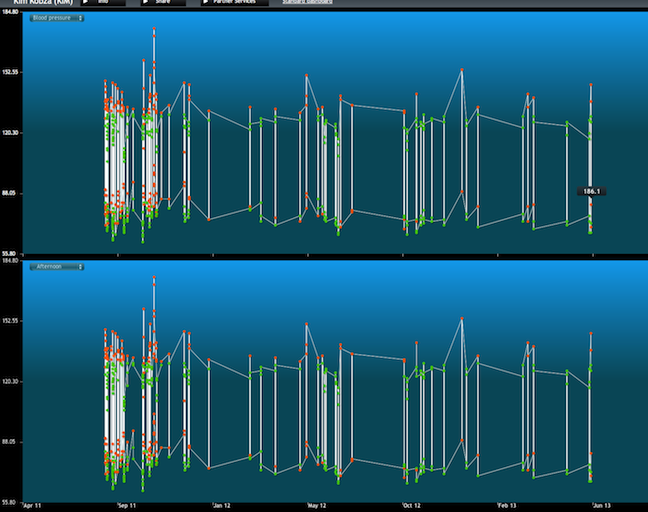Select the Jun 13 timeline label
This screenshot has width=648, height=512.
[x=602, y=507]
